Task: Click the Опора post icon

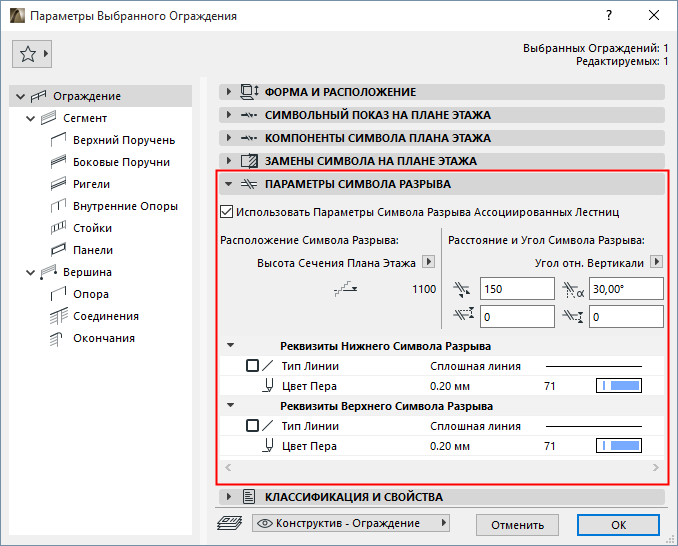Action: pyautogui.click(x=58, y=294)
